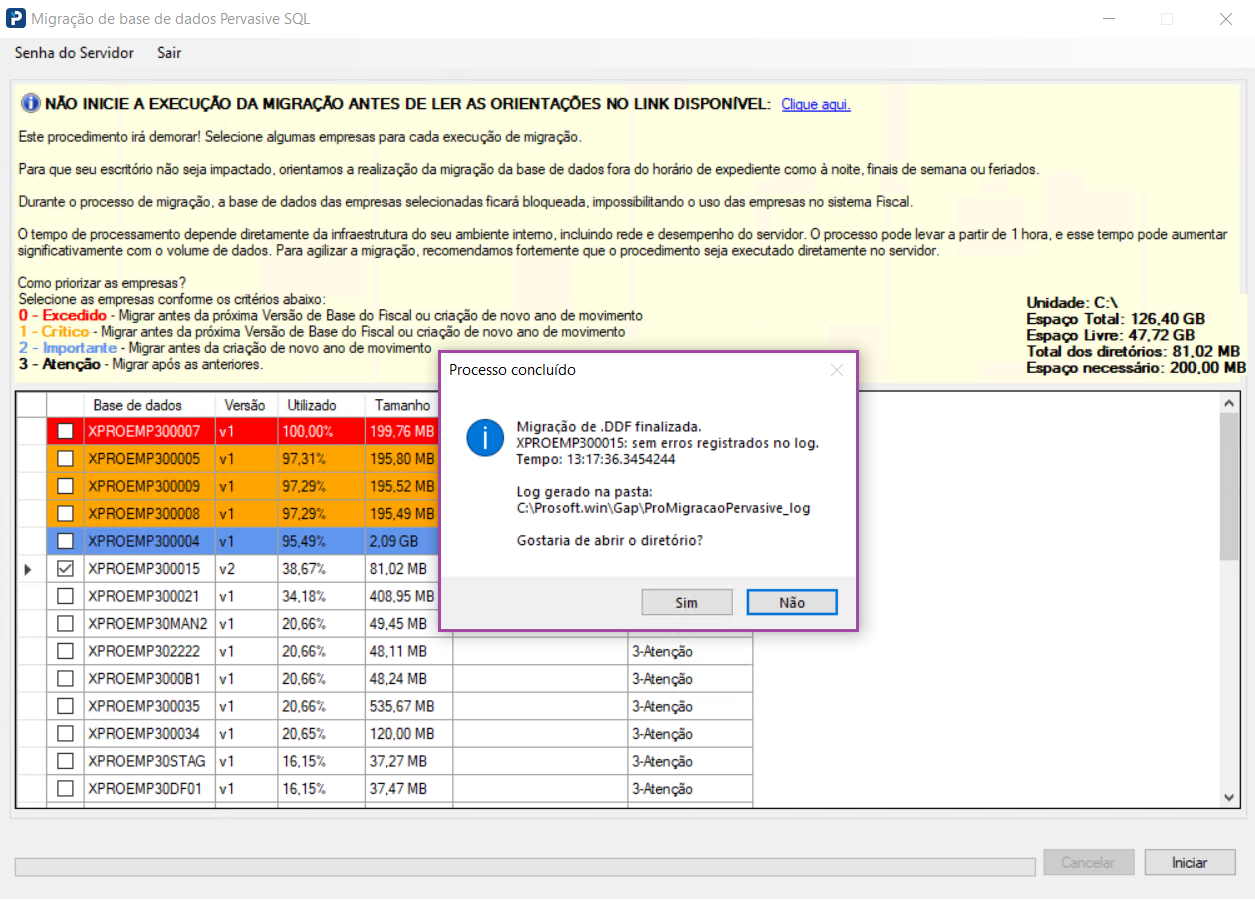Click the scrollbar down arrow of the grid
The image size is (1255, 900).
click(x=1231, y=797)
